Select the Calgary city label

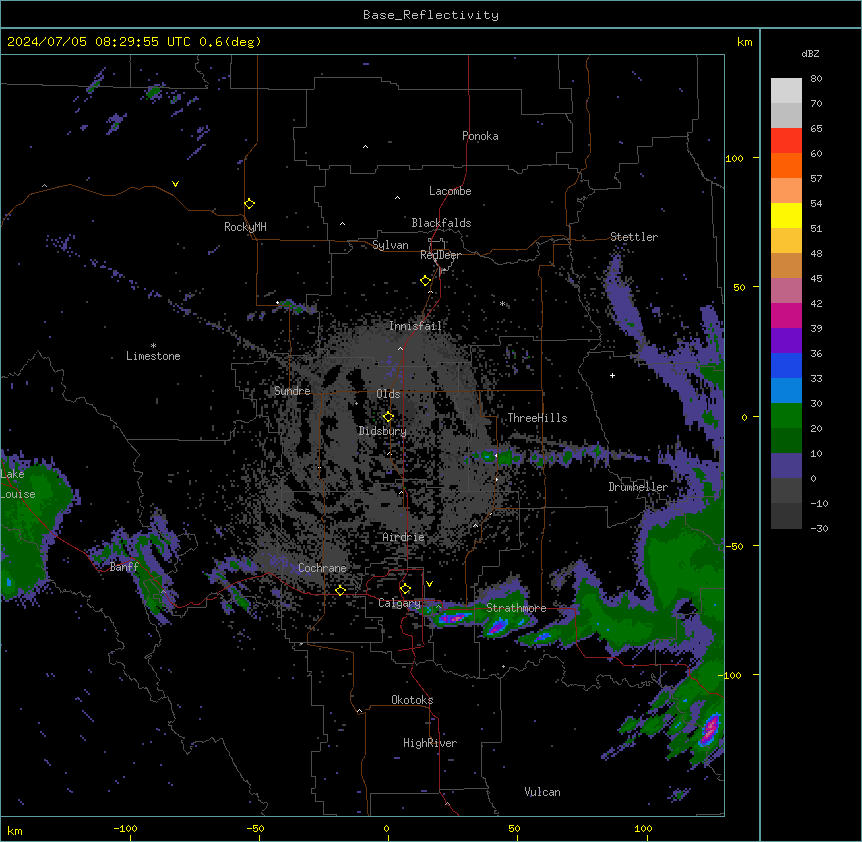coord(399,603)
